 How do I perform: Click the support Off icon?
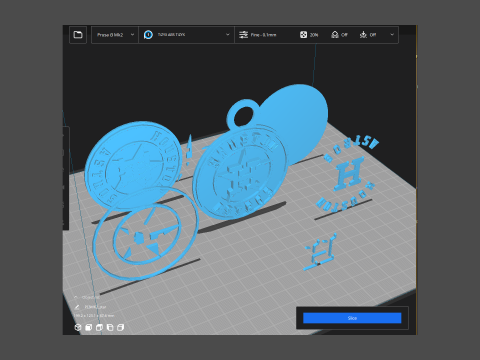pyautogui.click(x=335, y=35)
